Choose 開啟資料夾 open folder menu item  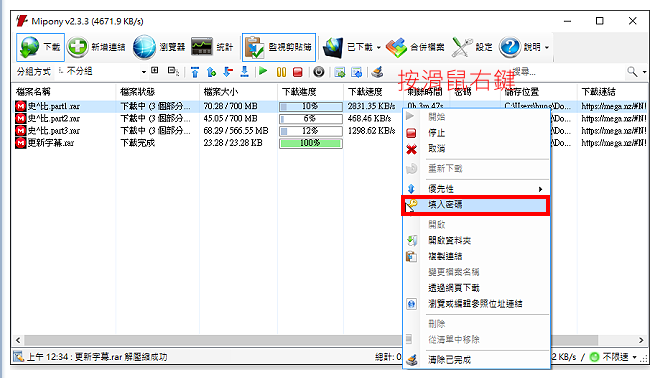tap(476, 240)
